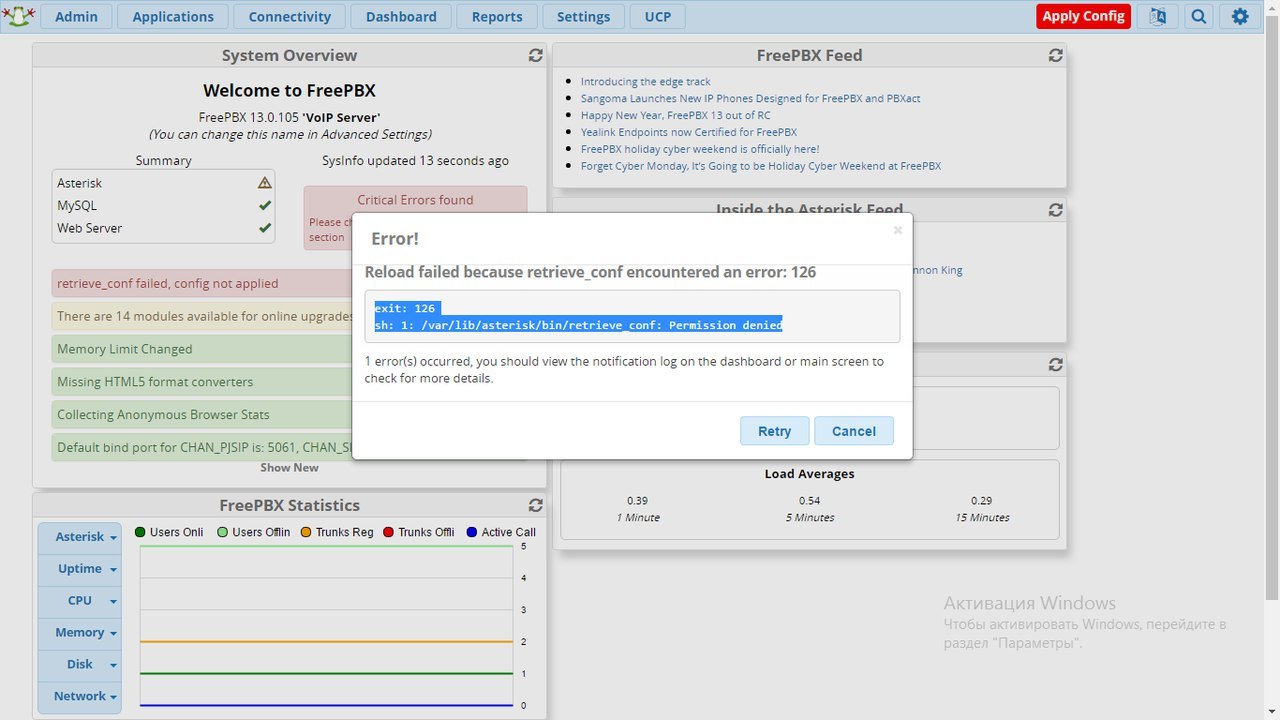Viewport: 1280px width, 720px height.
Task: Refresh the System Overview panel
Action: [535, 55]
